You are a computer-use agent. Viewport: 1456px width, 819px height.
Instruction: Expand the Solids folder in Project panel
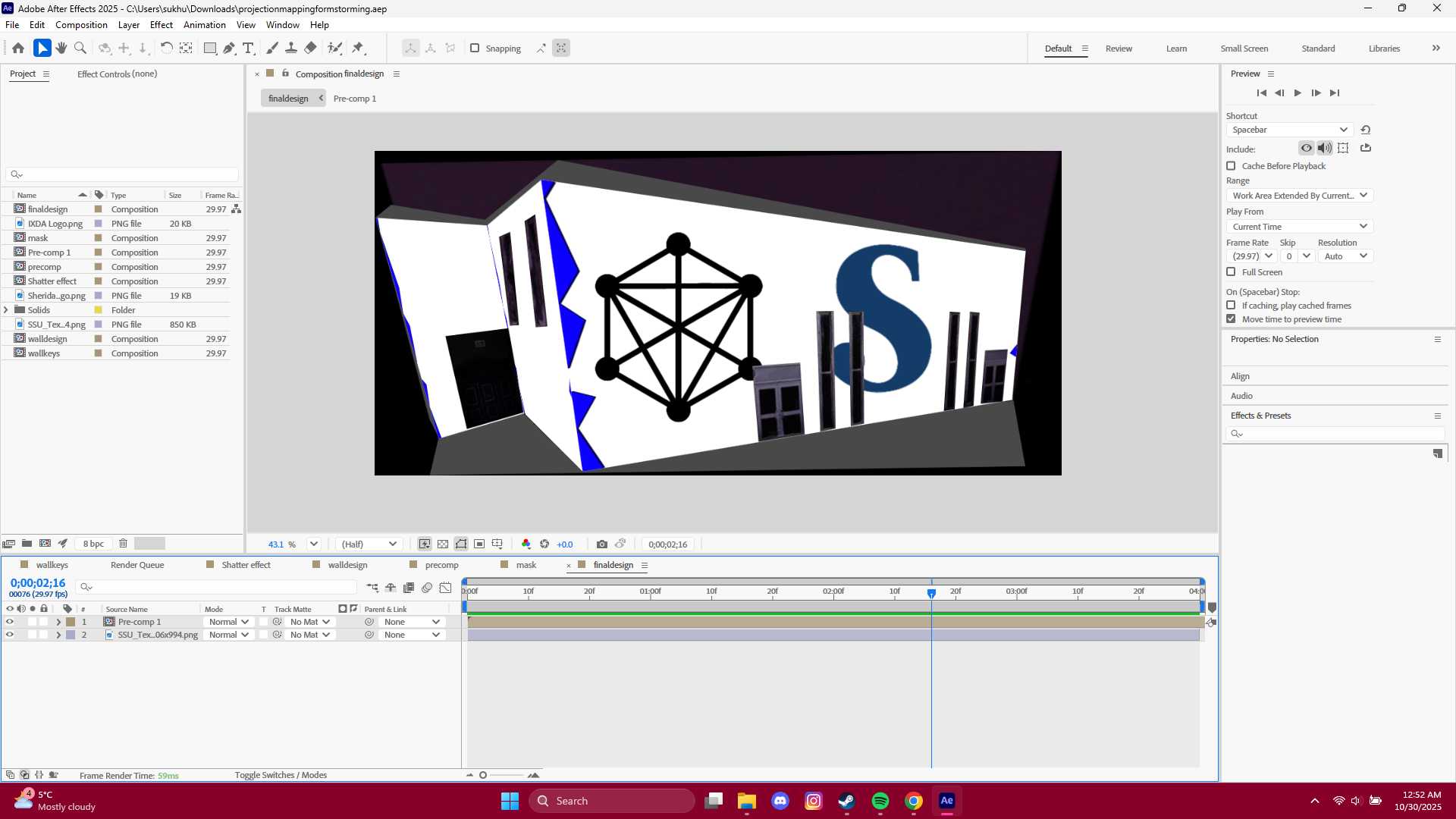pos(5,309)
